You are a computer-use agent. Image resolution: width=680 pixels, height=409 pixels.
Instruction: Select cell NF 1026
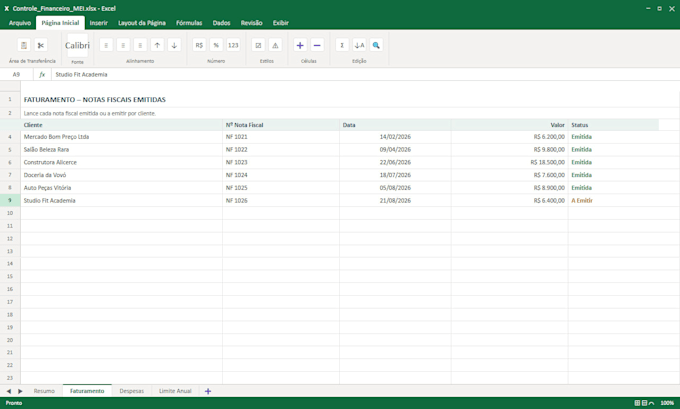[281, 201]
